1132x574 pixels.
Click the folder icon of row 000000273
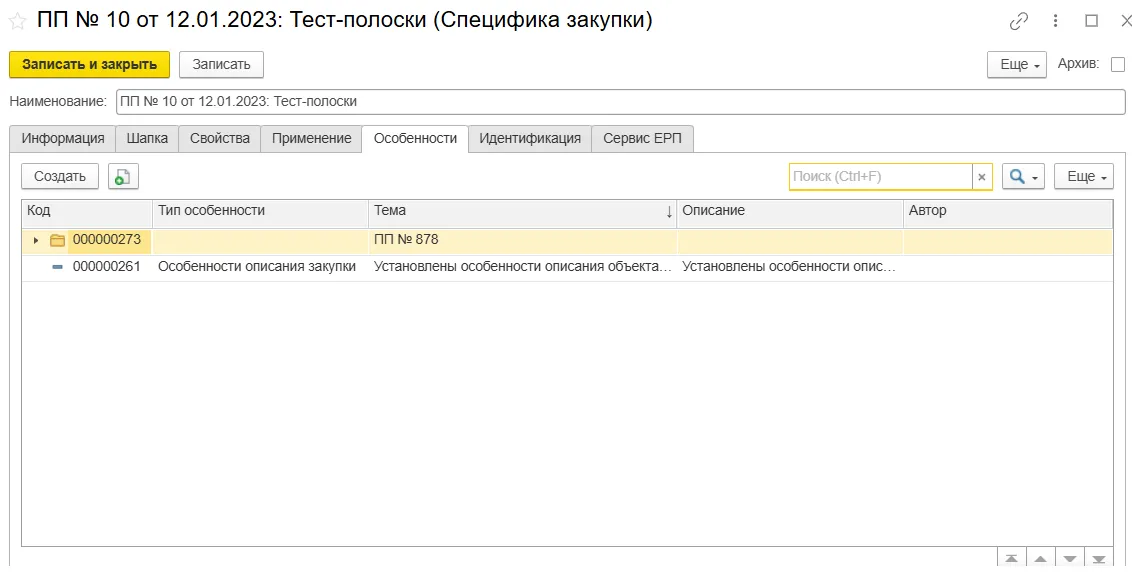click(x=58, y=240)
